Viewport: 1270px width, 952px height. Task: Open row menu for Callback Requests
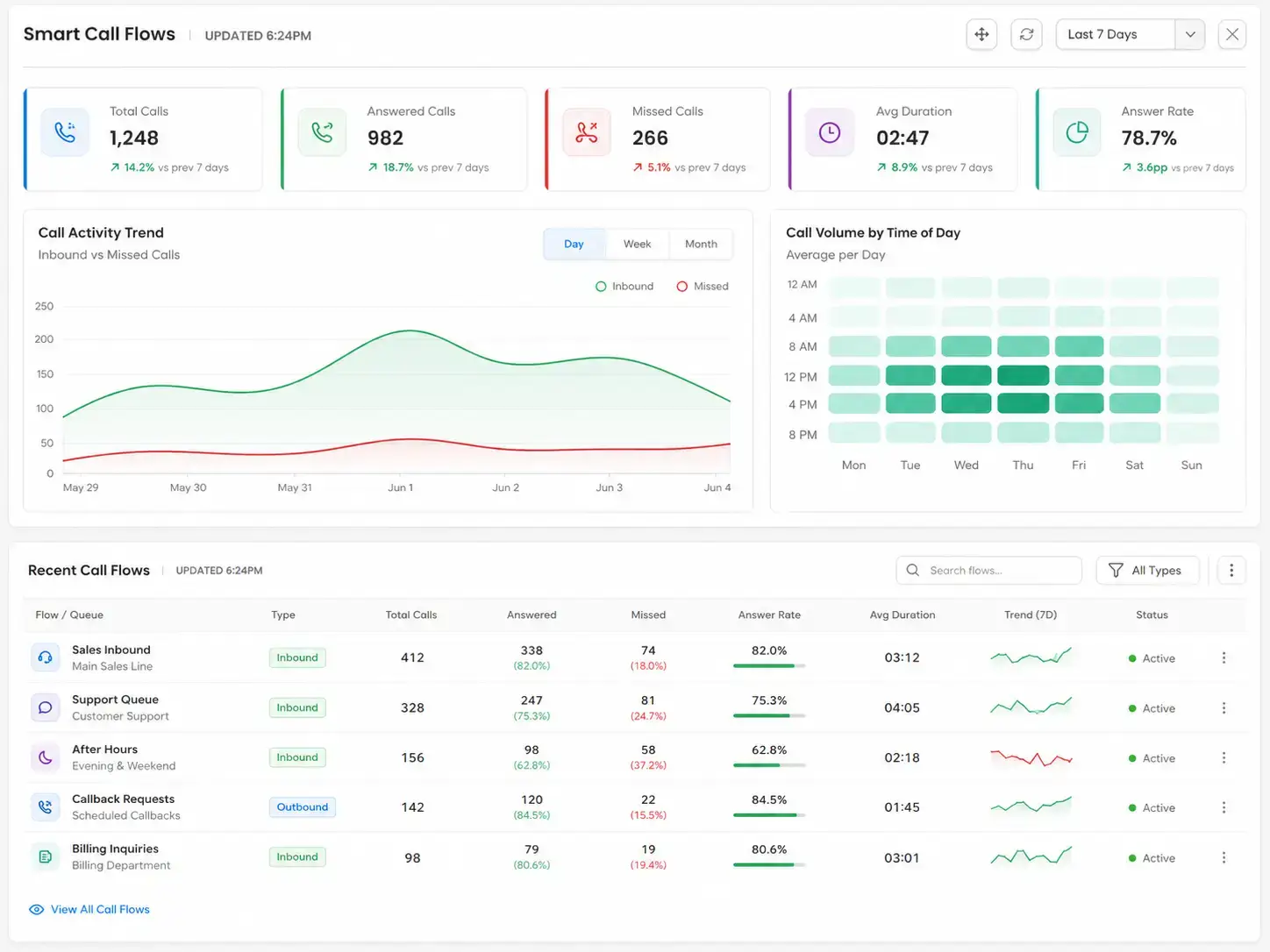pos(1224,807)
